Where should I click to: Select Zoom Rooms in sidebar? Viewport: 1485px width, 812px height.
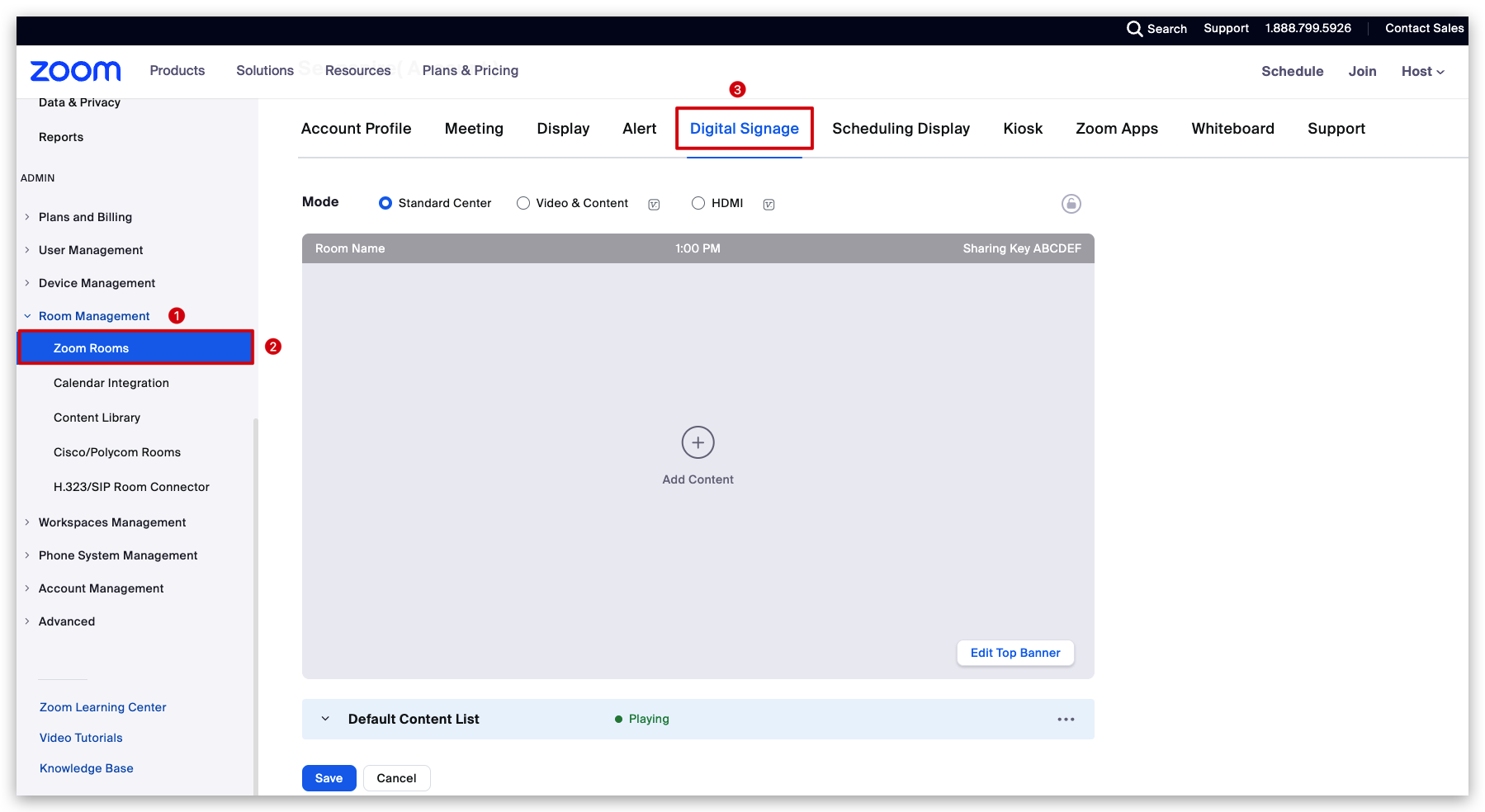[x=135, y=348]
